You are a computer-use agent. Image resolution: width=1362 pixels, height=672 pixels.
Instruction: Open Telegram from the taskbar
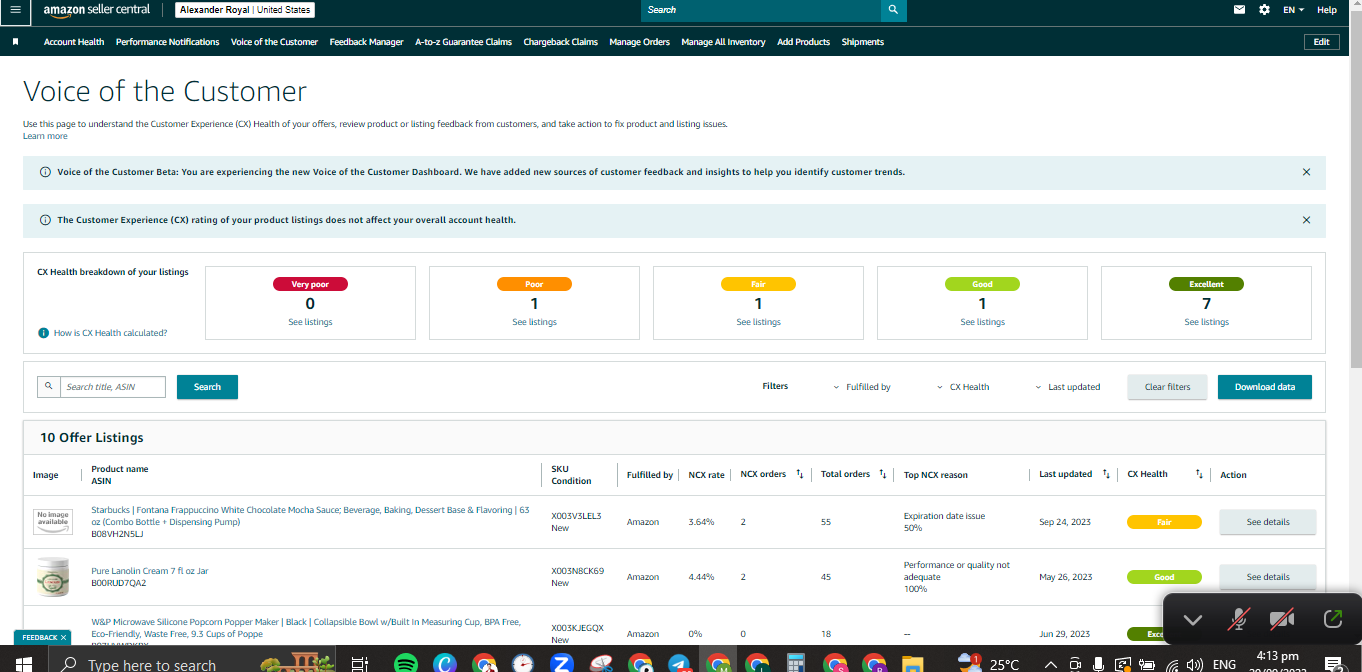679,663
